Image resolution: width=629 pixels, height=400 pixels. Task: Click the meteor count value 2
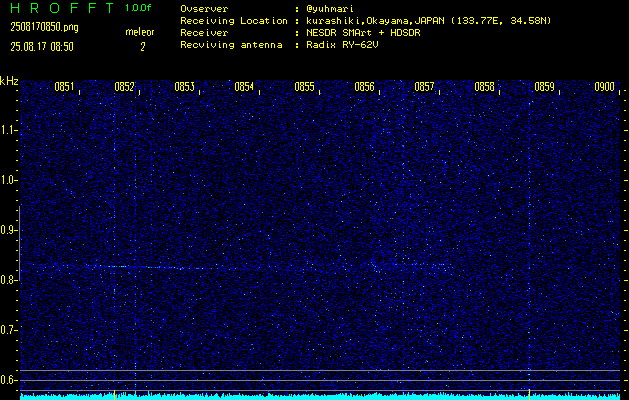tap(142, 47)
